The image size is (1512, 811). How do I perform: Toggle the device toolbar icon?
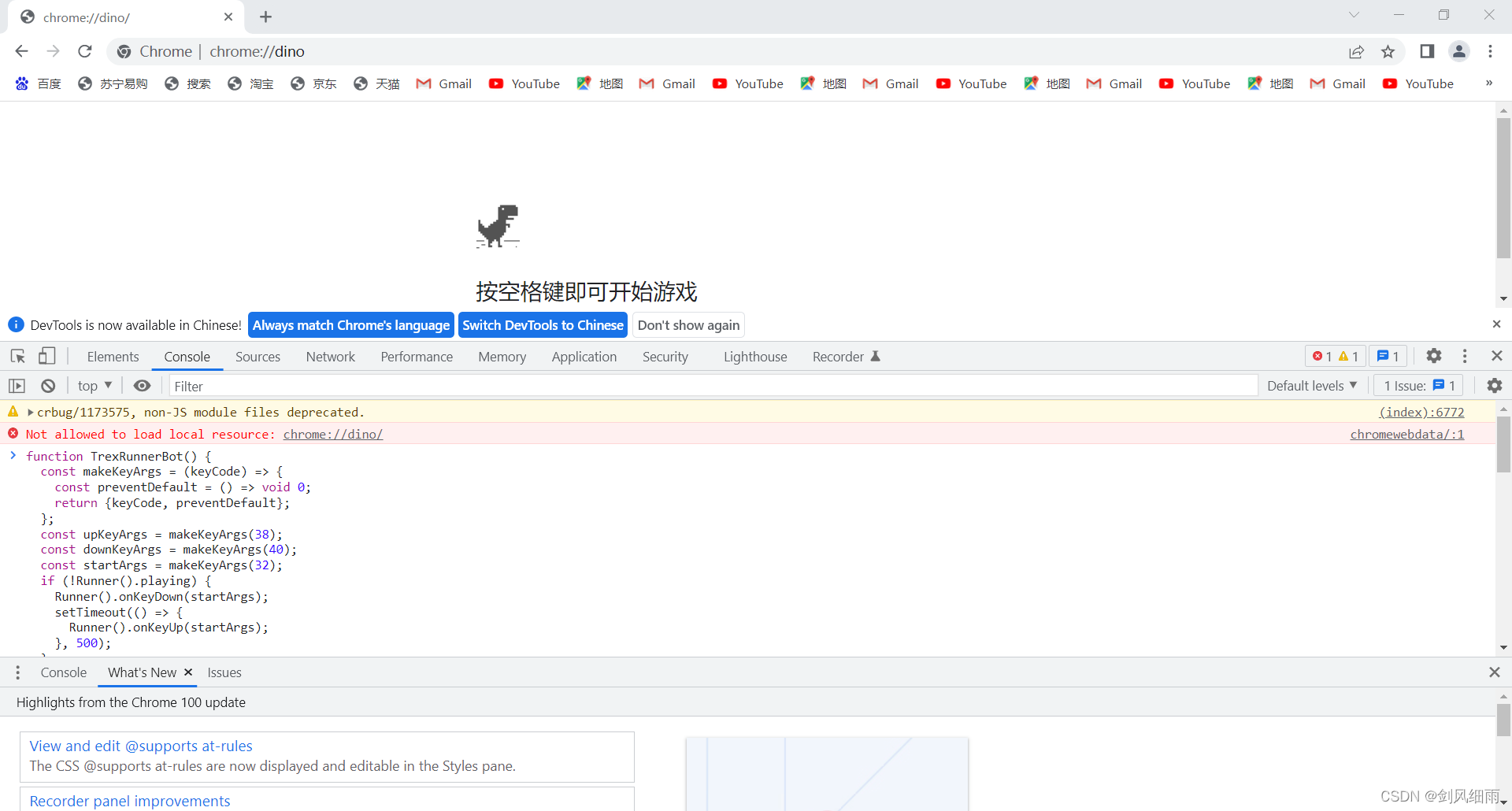click(x=47, y=357)
